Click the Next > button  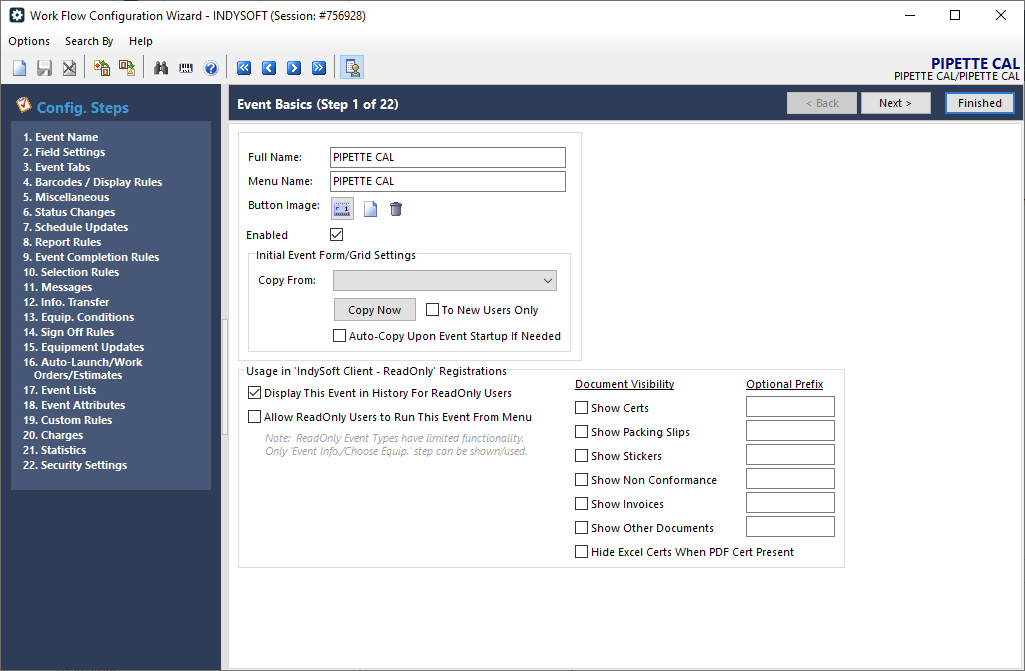point(895,103)
